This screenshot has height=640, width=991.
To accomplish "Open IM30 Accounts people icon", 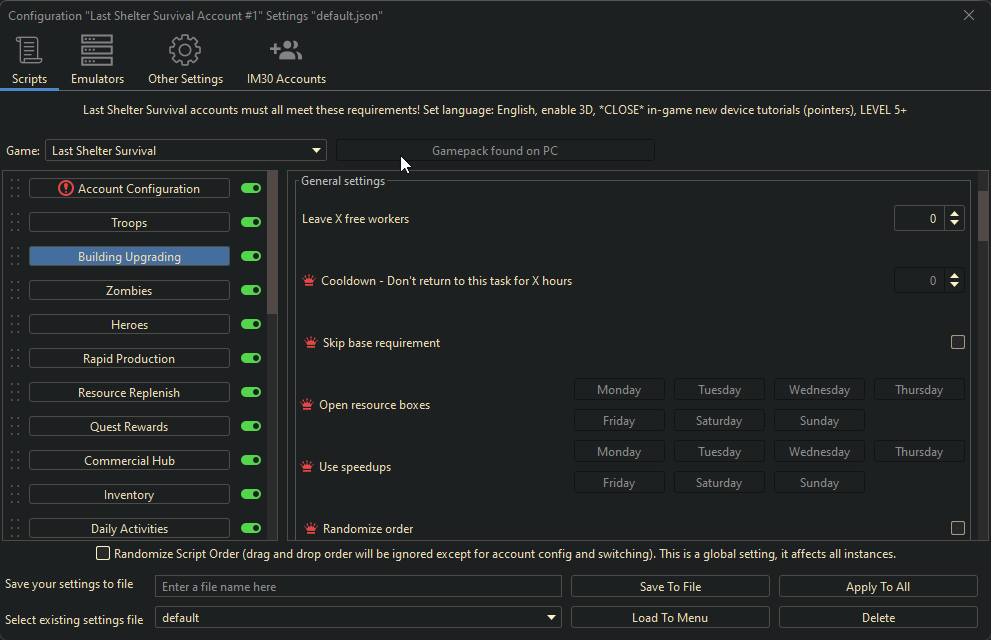I will click(x=286, y=50).
